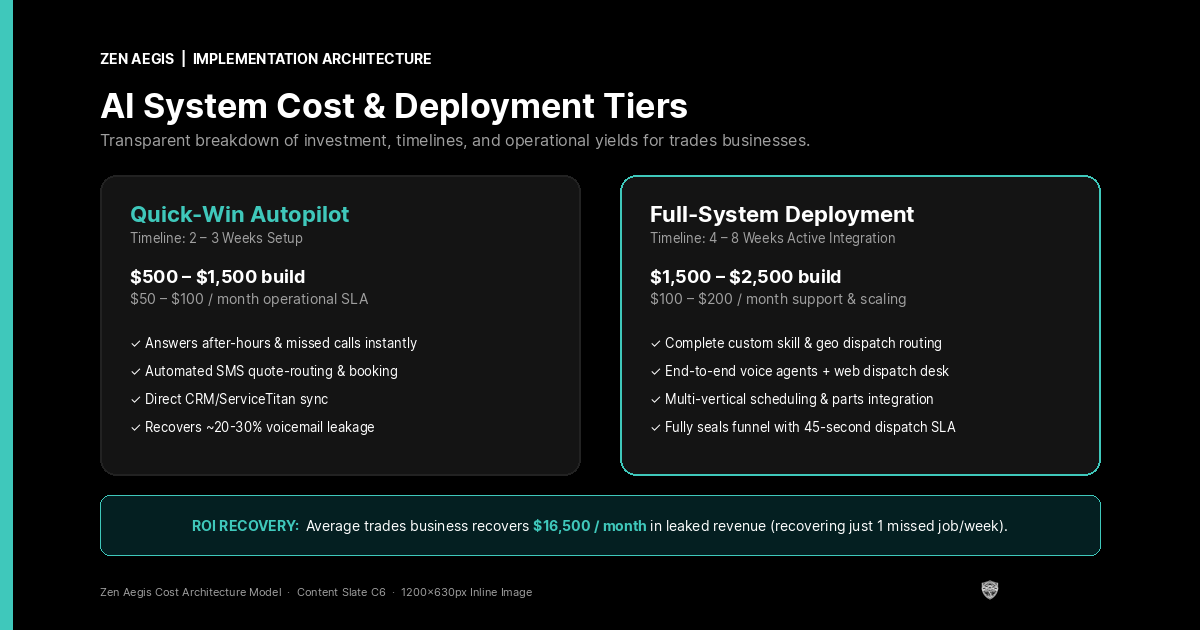
Task: Click the 'ZEN AEGIS' brand label
Action: pyautogui.click(x=137, y=59)
